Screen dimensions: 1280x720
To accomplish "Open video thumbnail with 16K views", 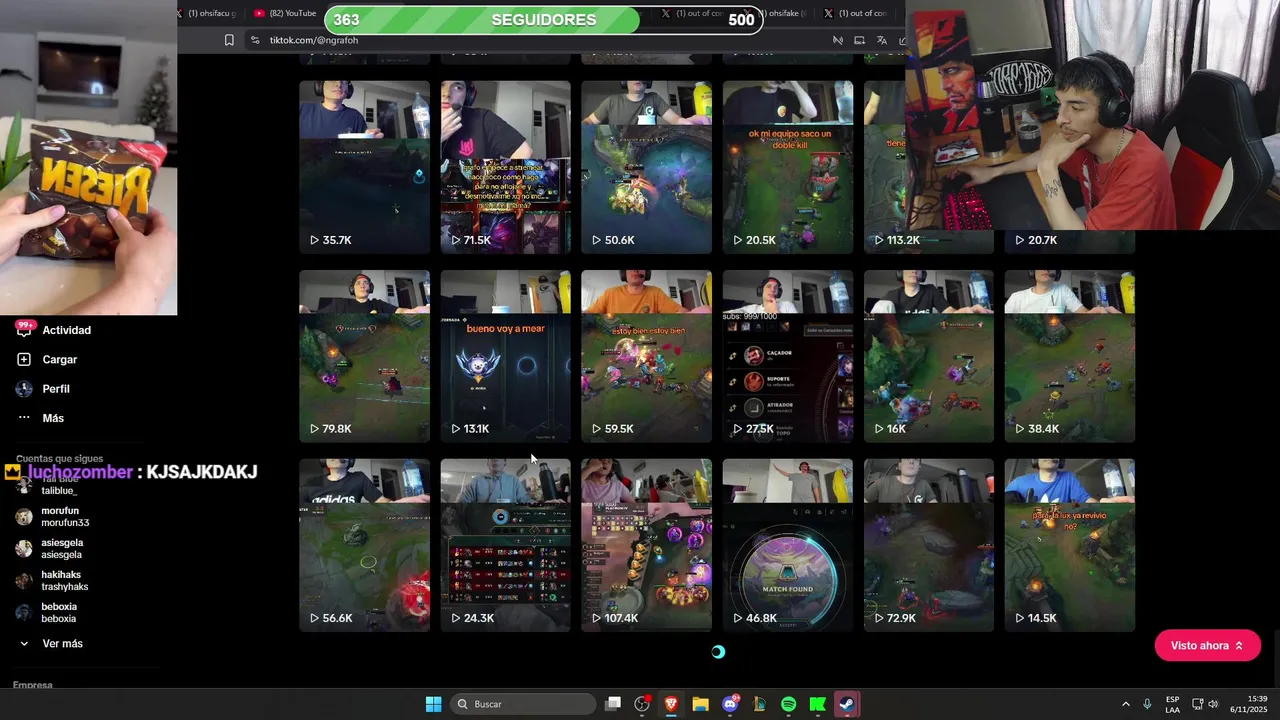I will point(928,356).
